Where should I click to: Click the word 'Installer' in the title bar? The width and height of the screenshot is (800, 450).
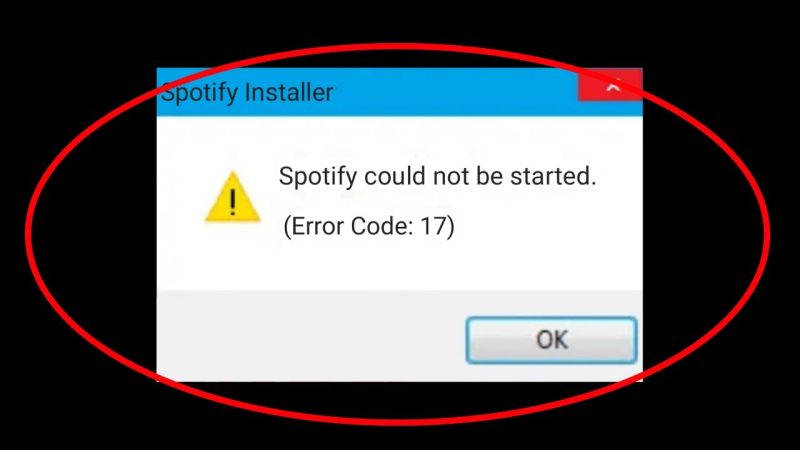point(289,92)
